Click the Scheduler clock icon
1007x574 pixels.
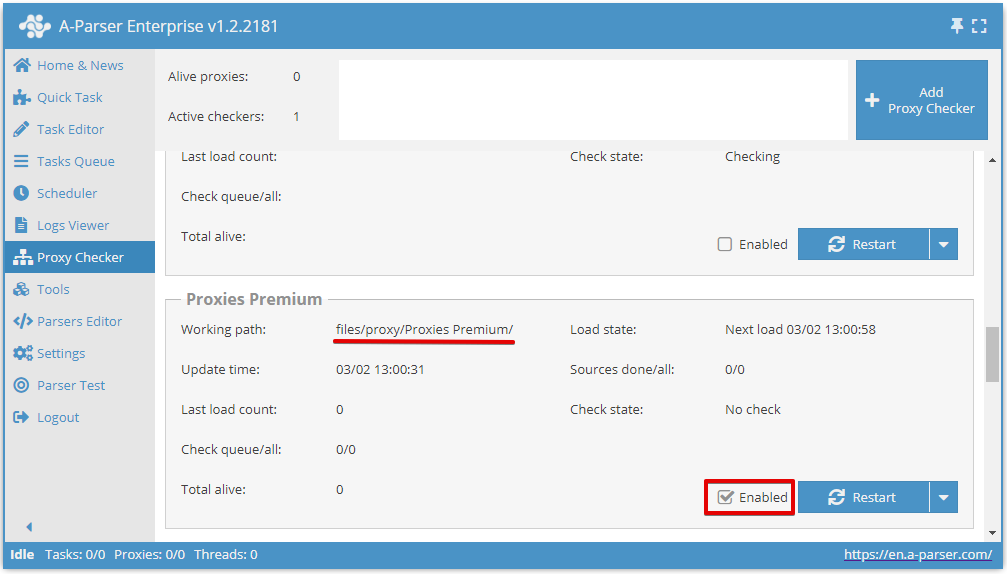pyautogui.click(x=21, y=193)
